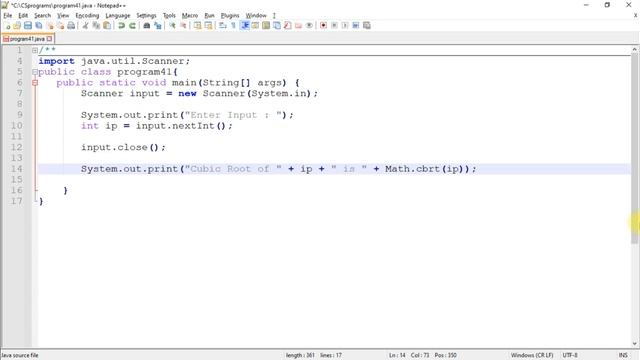Open the Document Map panel

(266, 26)
